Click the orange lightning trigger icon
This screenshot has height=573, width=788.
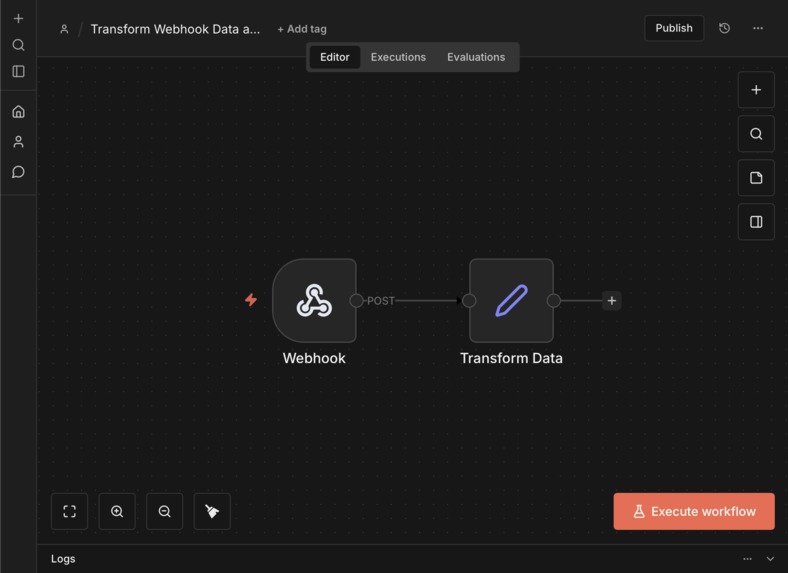251,300
